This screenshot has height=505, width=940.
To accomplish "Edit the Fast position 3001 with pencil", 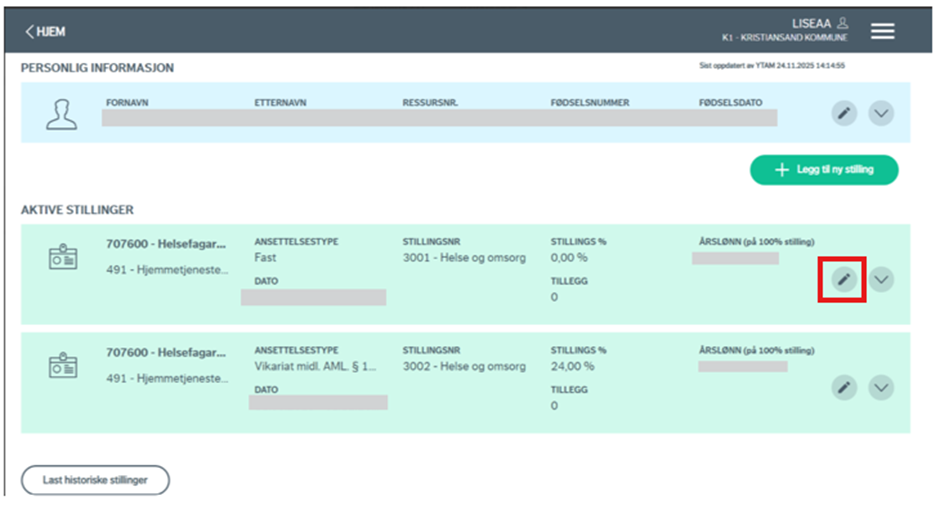I will click(x=845, y=279).
